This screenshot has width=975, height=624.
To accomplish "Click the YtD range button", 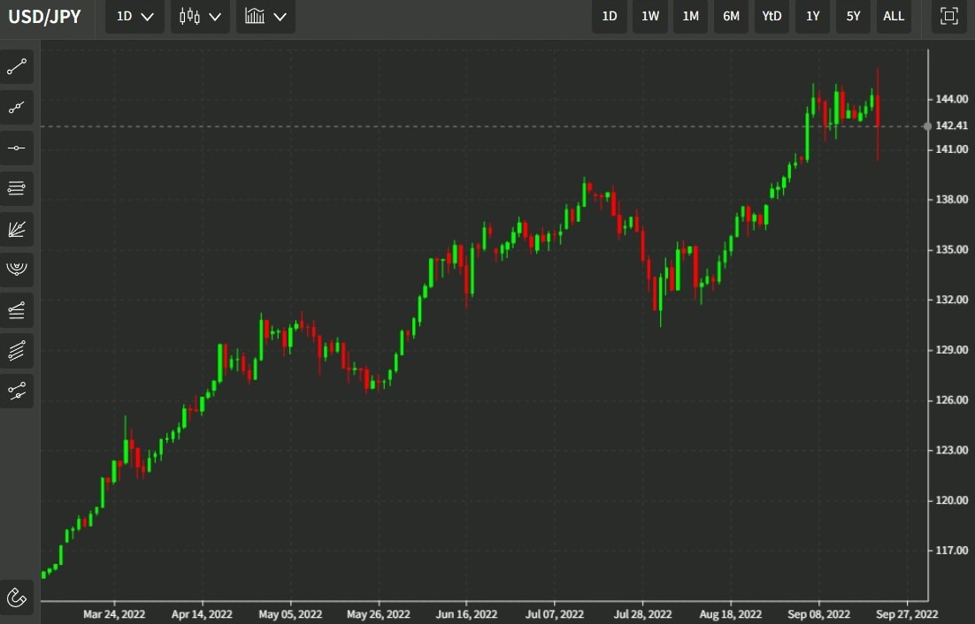I will 771,16.
